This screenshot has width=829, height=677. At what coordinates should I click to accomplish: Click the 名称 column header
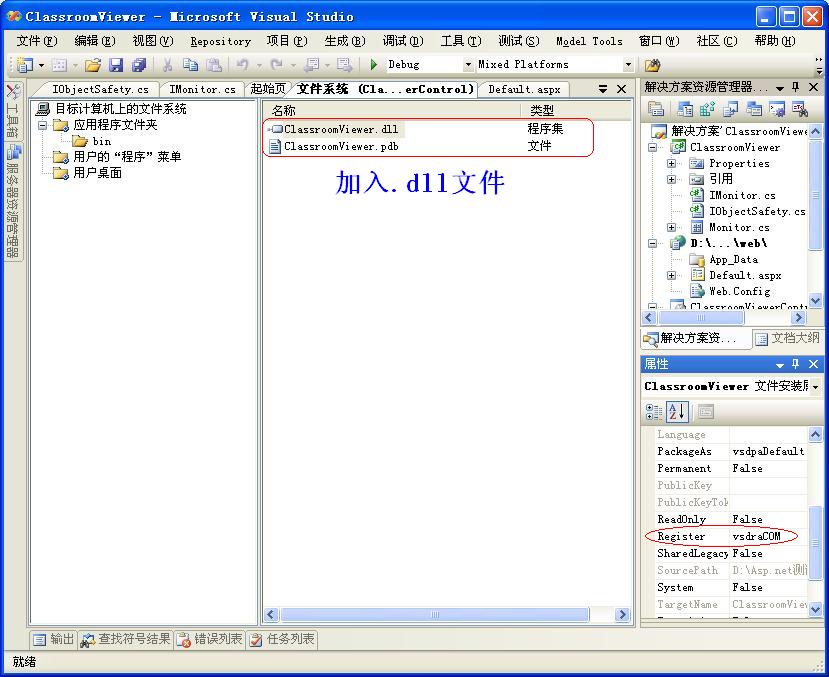(391, 110)
